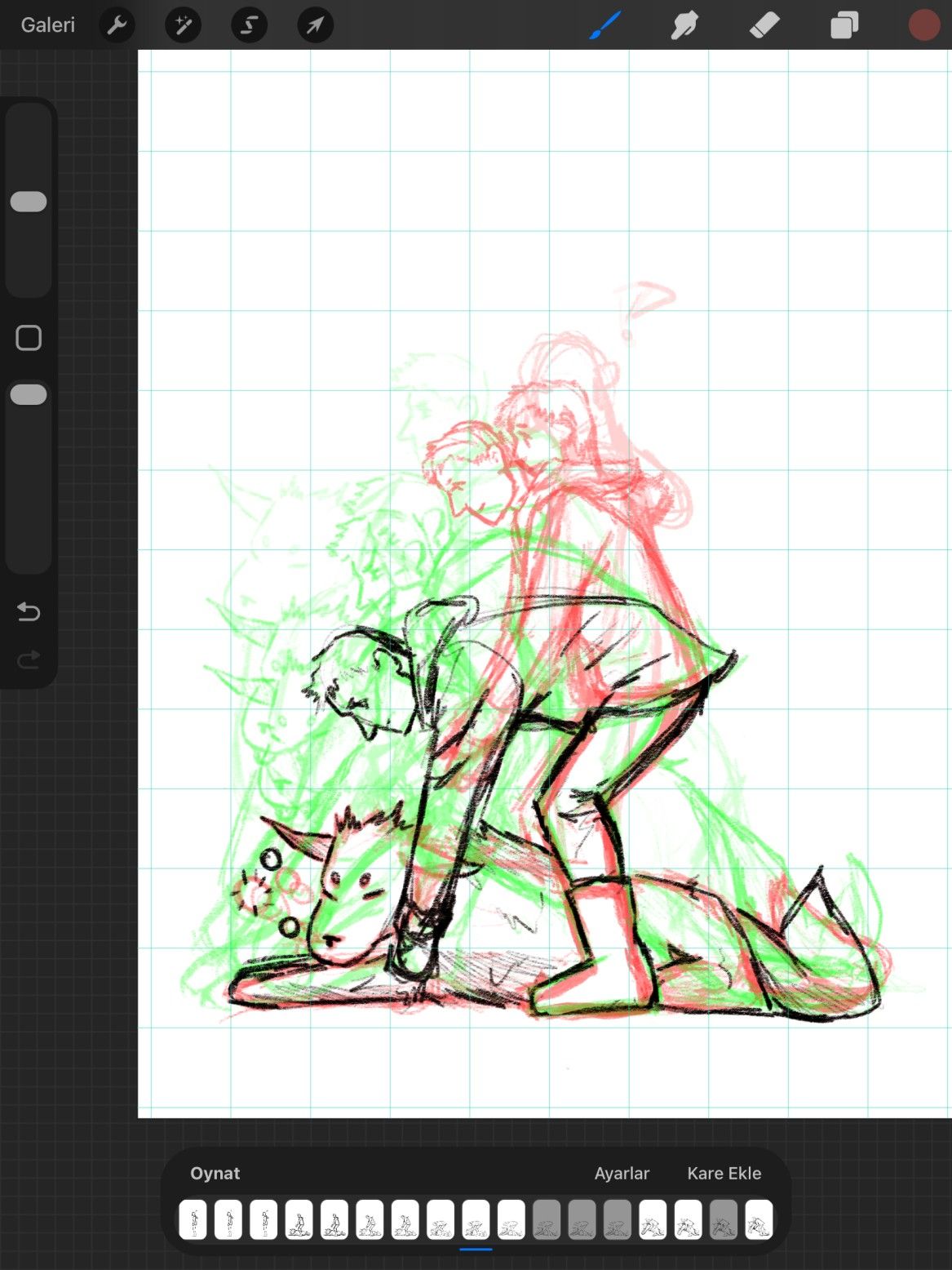
Task: Select the blue-underlined current frame thumbnail
Action: click(476, 1219)
